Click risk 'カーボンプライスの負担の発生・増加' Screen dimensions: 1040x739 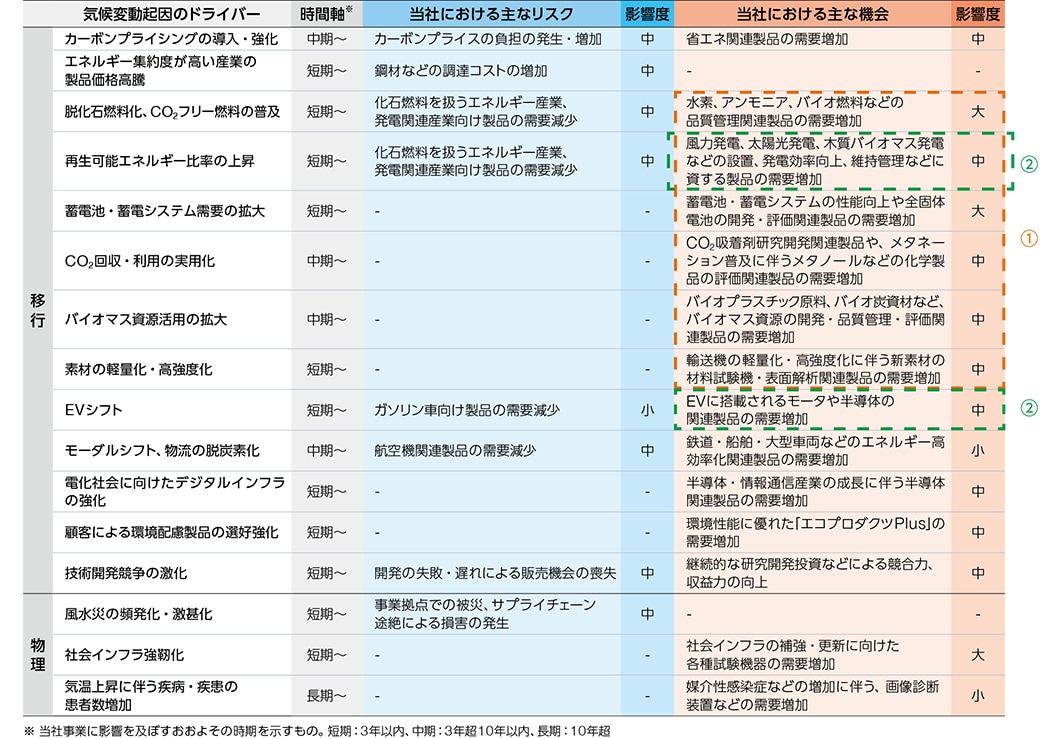coord(488,39)
